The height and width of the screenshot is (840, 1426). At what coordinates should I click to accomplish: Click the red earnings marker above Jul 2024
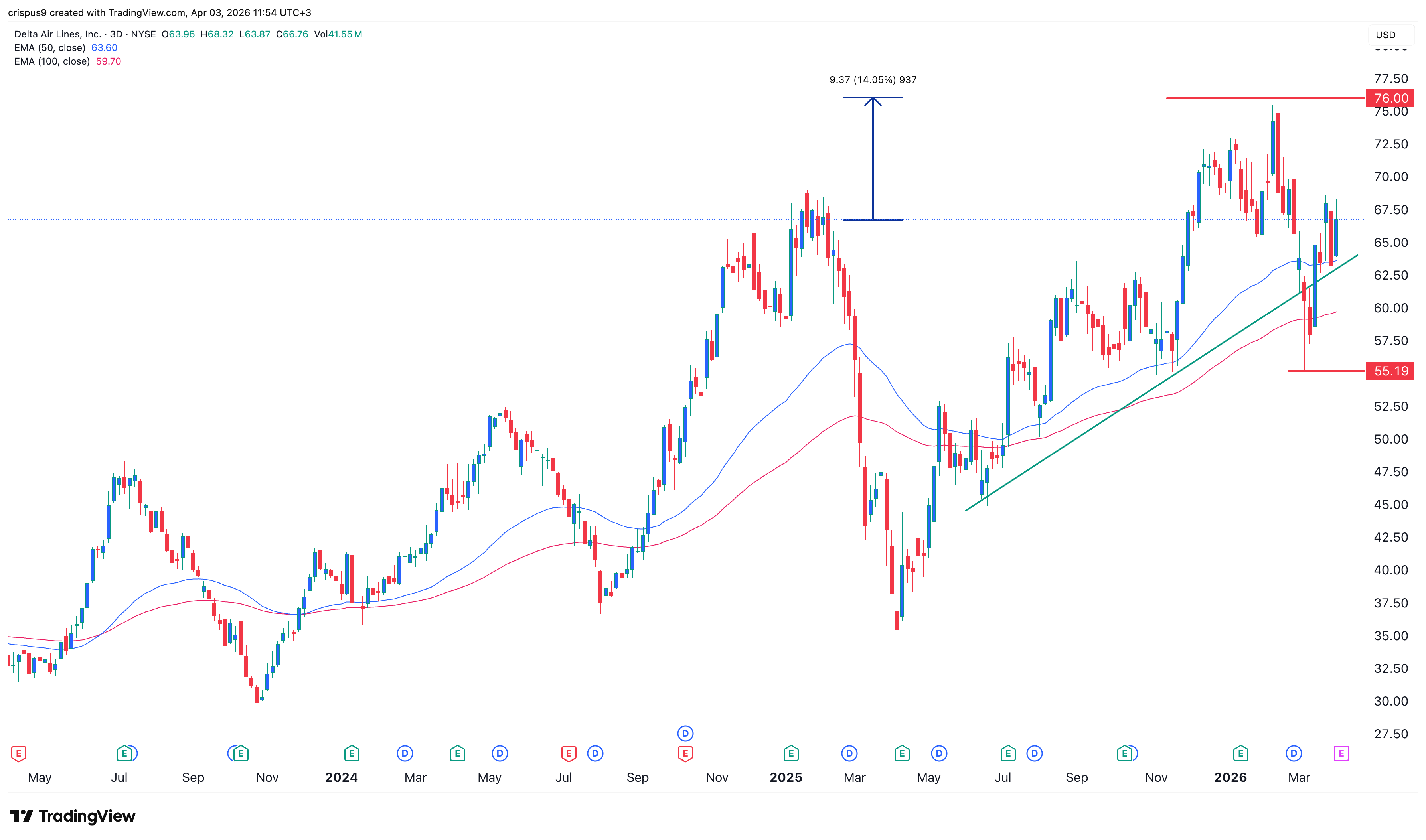568,753
